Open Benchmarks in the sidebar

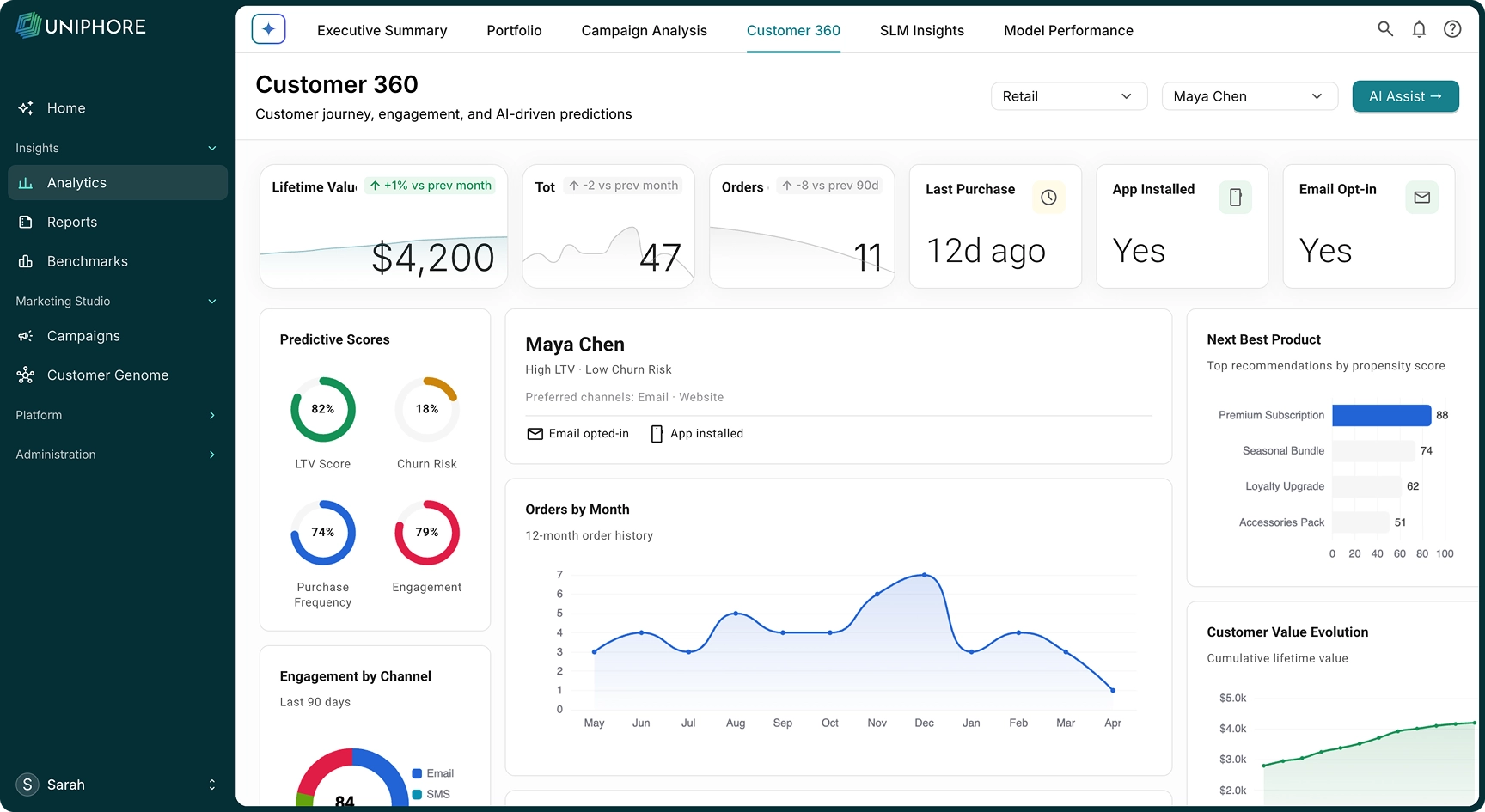[x=118, y=261]
